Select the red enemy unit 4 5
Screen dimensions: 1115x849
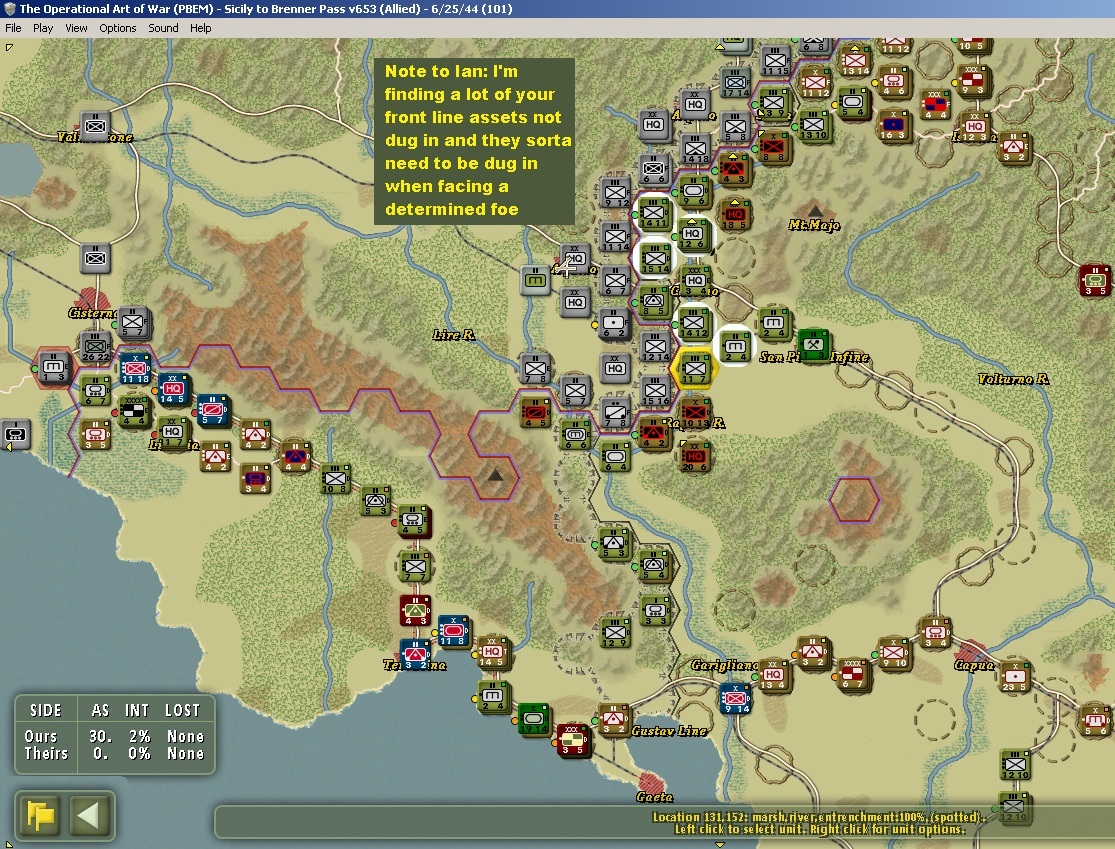tap(535, 413)
